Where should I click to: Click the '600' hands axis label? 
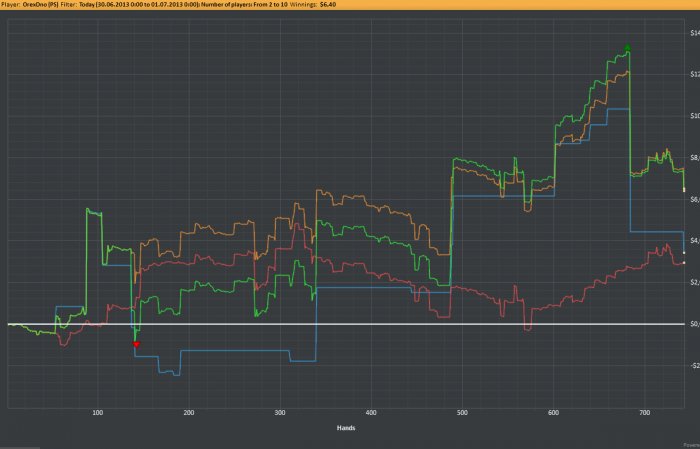553,413
